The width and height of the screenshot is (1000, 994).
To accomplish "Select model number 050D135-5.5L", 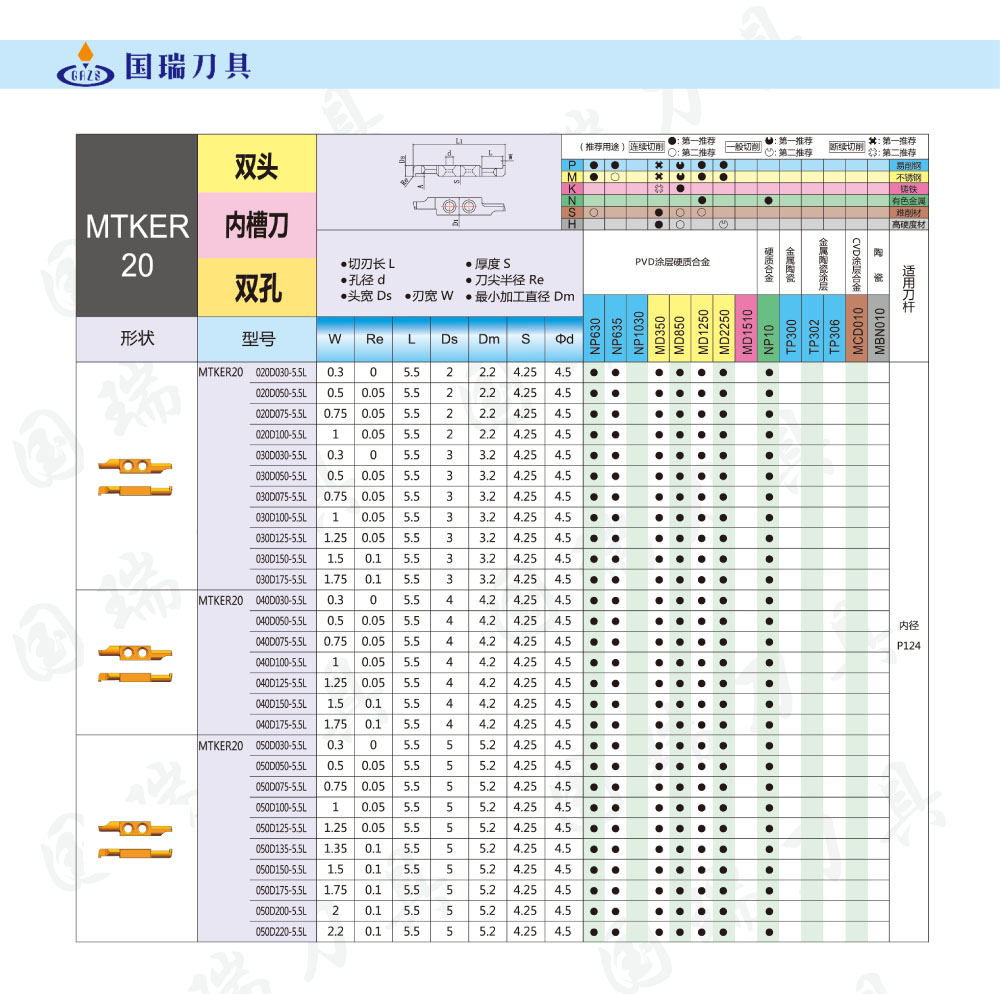I will coord(281,849).
